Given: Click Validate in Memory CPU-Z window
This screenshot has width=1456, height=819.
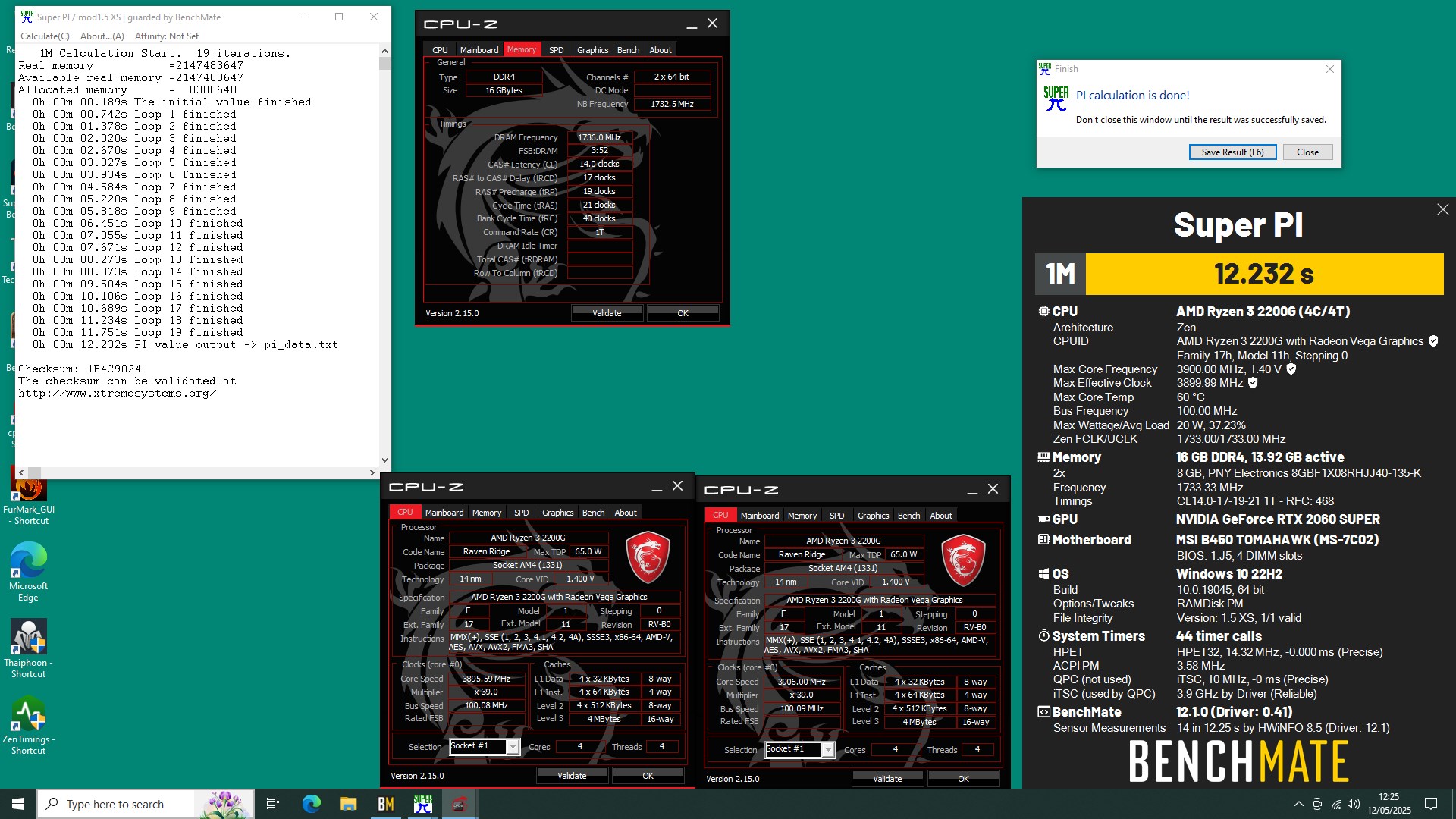Looking at the screenshot, I should coord(607,312).
